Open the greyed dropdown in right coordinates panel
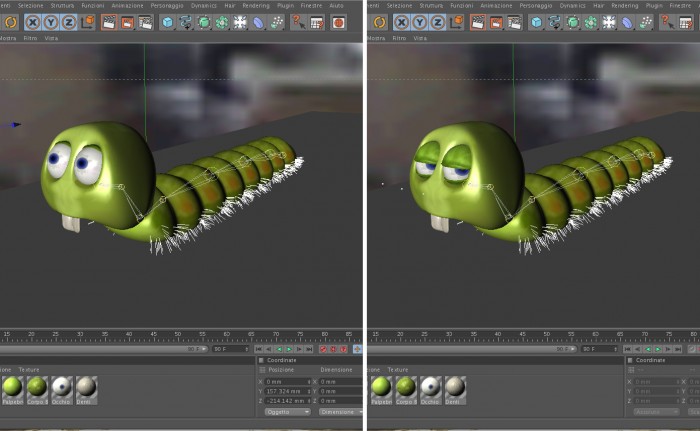This screenshot has width=700, height=431. (x=656, y=412)
